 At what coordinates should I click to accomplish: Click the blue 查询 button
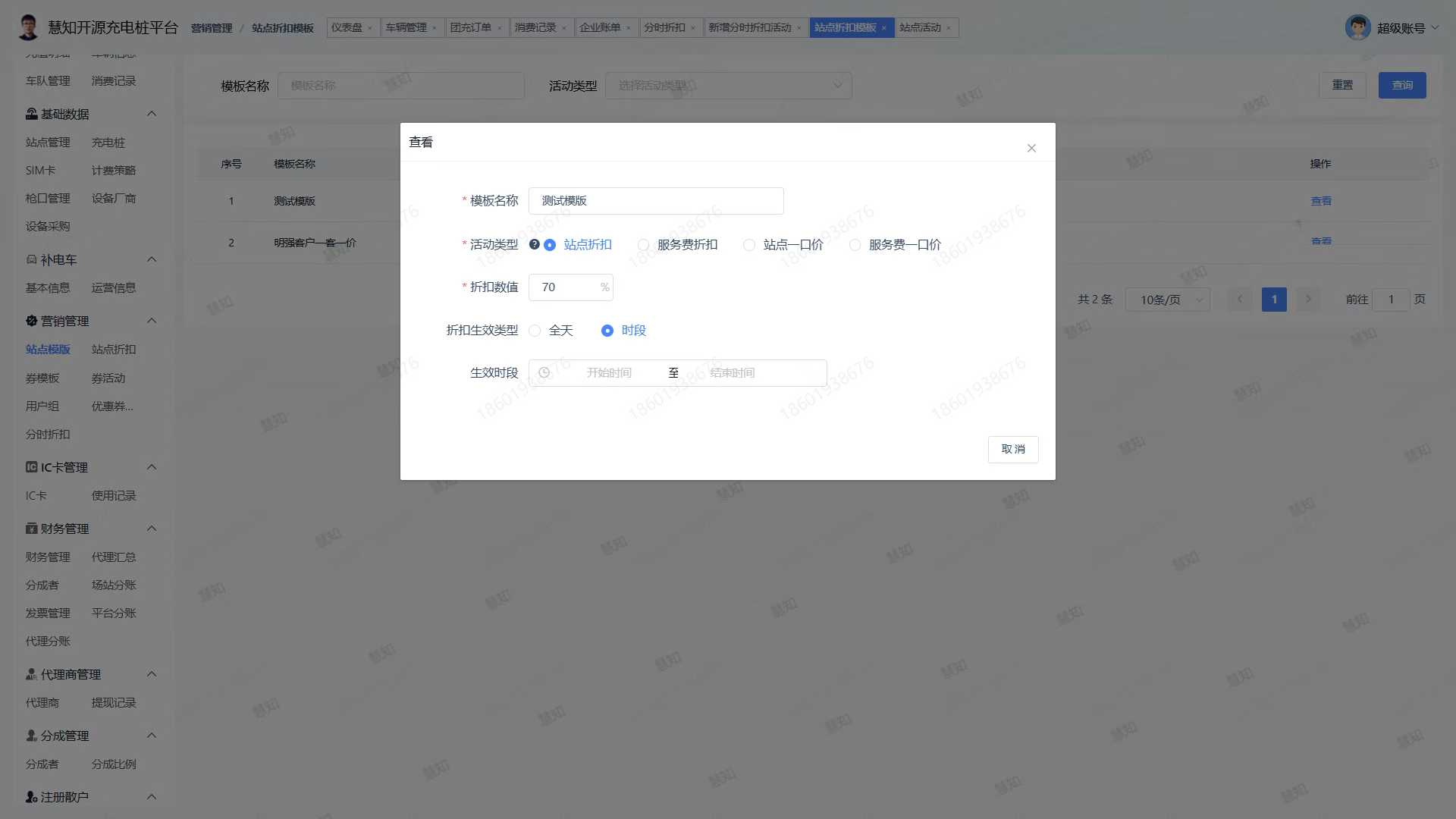(1401, 85)
